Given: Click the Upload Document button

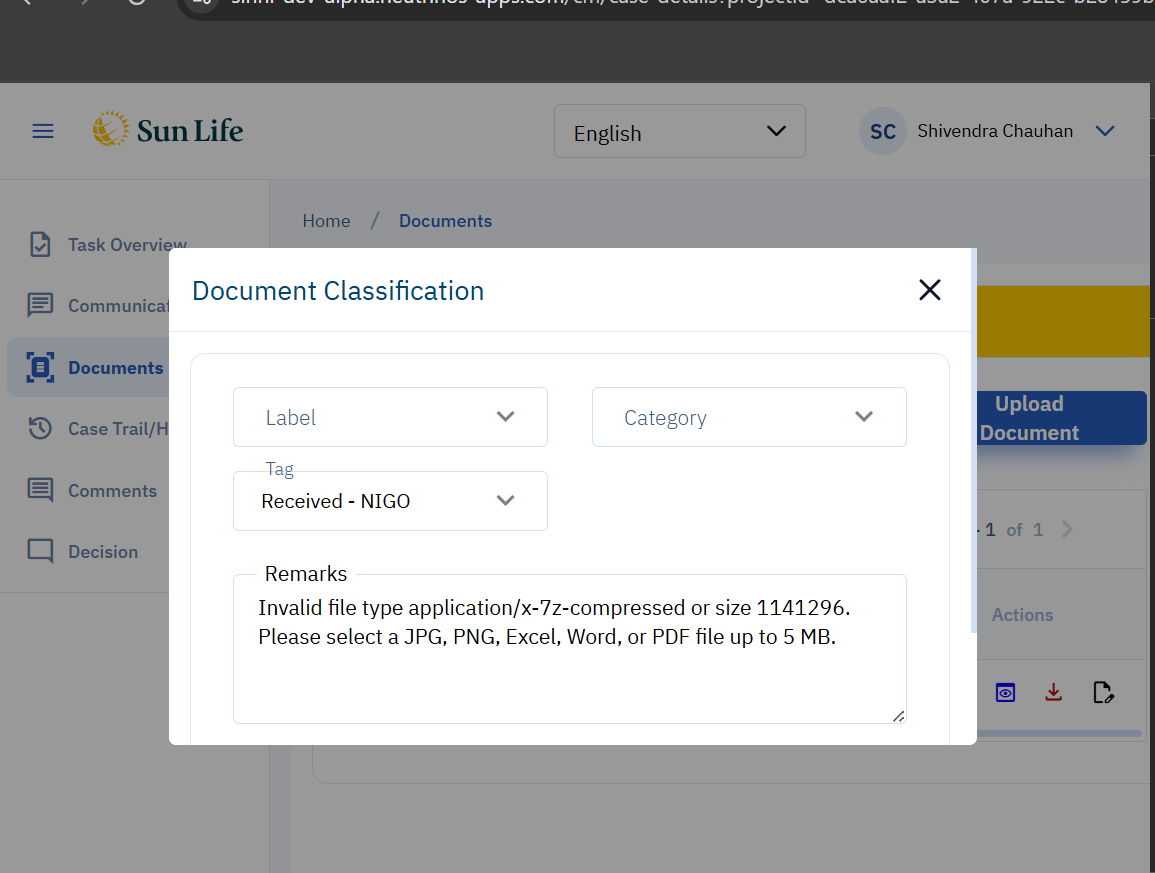Looking at the screenshot, I should (x=1061, y=418).
